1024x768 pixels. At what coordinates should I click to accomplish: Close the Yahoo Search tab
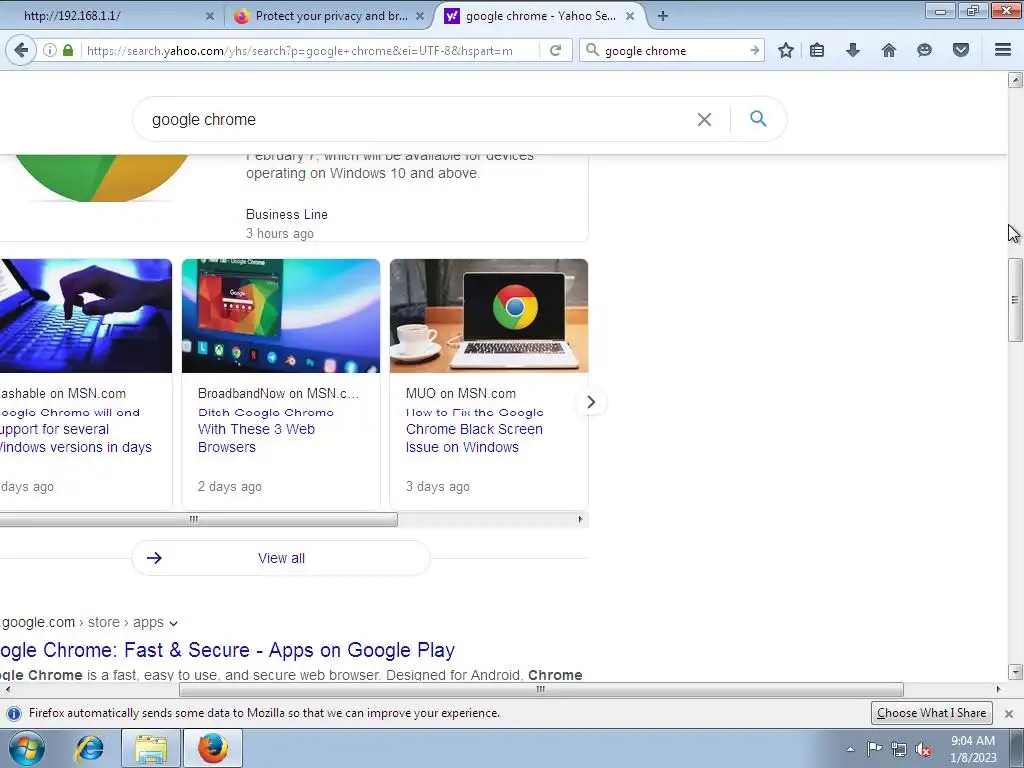pos(630,16)
